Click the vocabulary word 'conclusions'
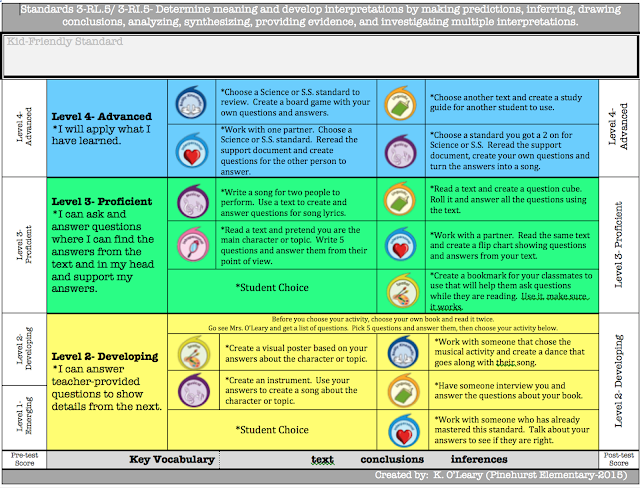This screenshot has height=488, width=640. (392, 459)
